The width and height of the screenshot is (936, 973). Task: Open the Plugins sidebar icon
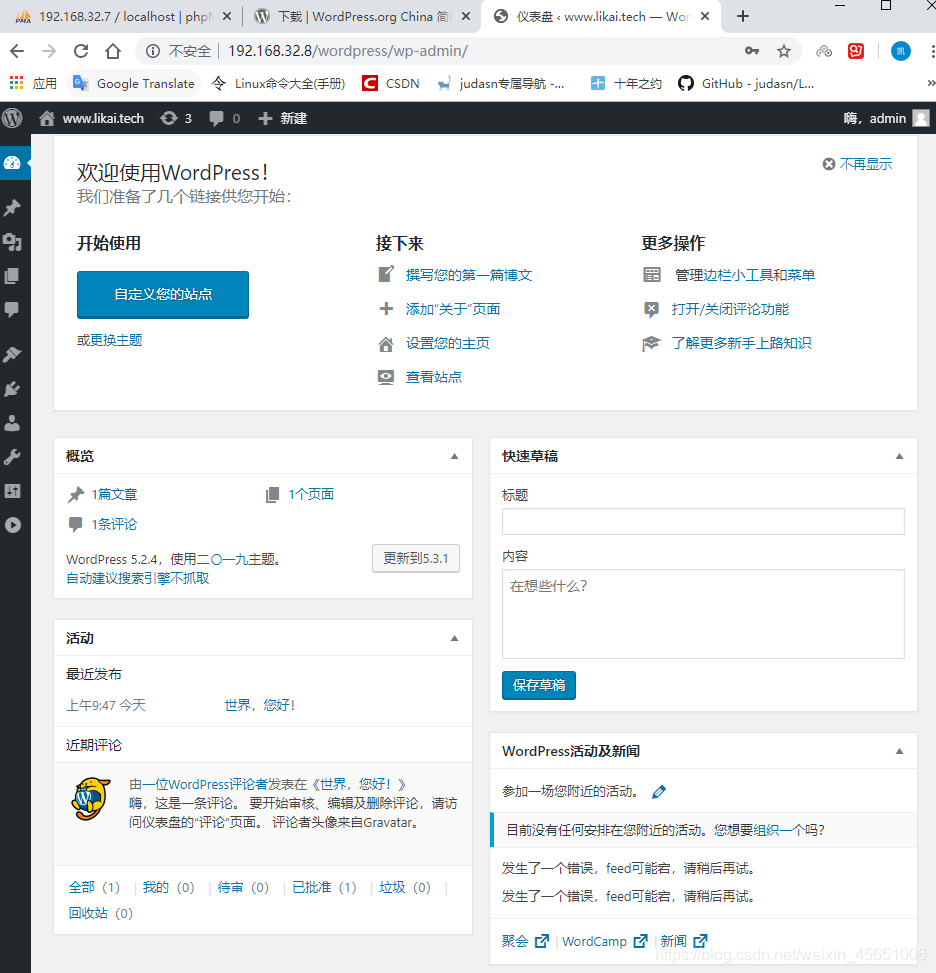tap(12, 389)
